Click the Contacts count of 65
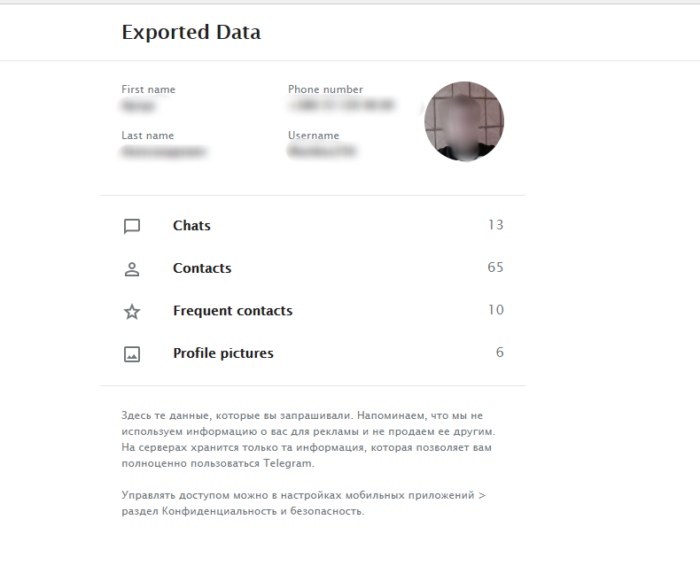This screenshot has width=700, height=566. coord(495,267)
